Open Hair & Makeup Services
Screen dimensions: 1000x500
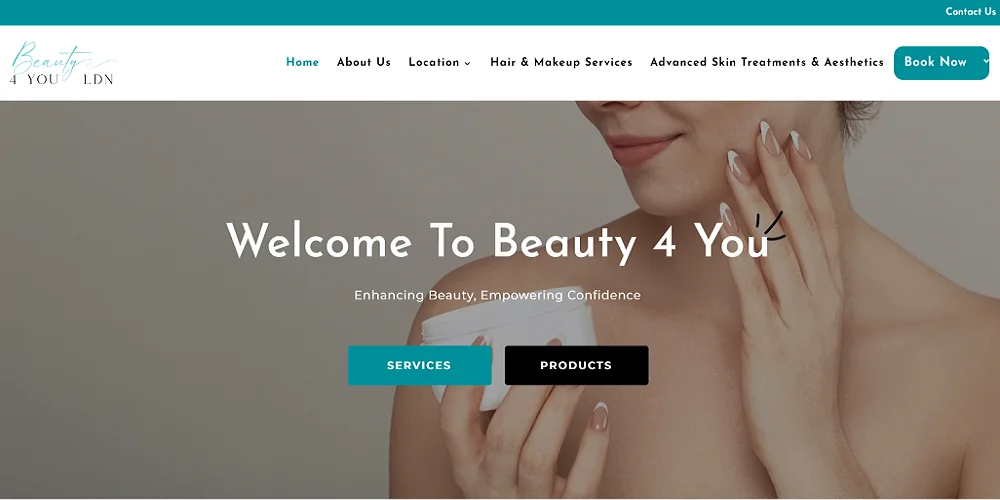pos(561,62)
